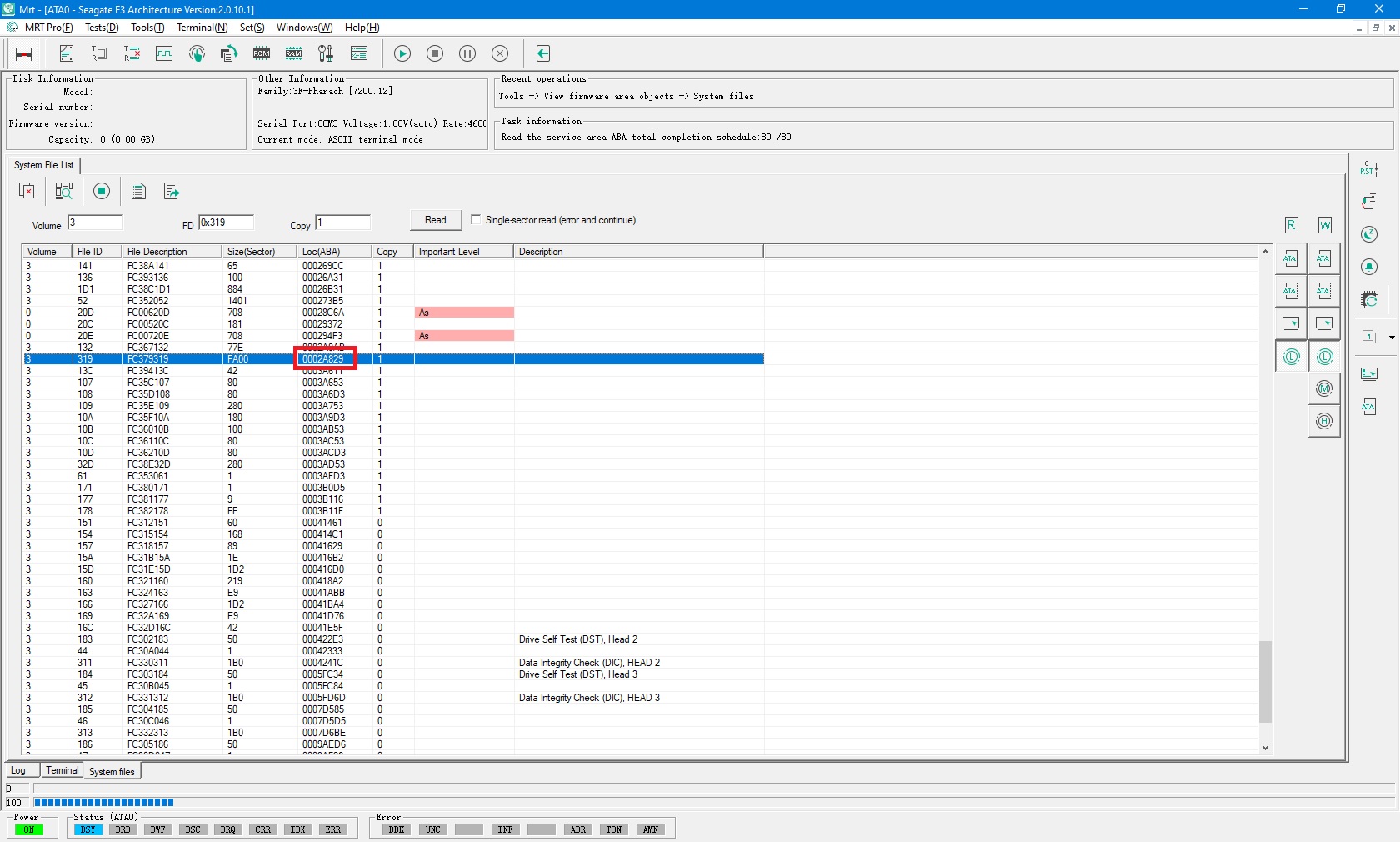1400x842 pixels.
Task: Click the File ID column header
Action: pyautogui.click(x=97, y=252)
